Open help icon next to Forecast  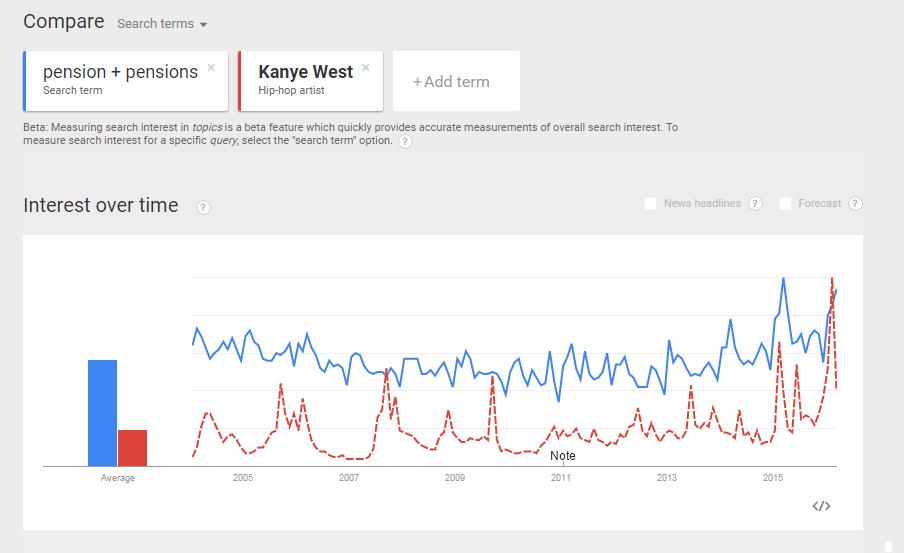tap(856, 204)
